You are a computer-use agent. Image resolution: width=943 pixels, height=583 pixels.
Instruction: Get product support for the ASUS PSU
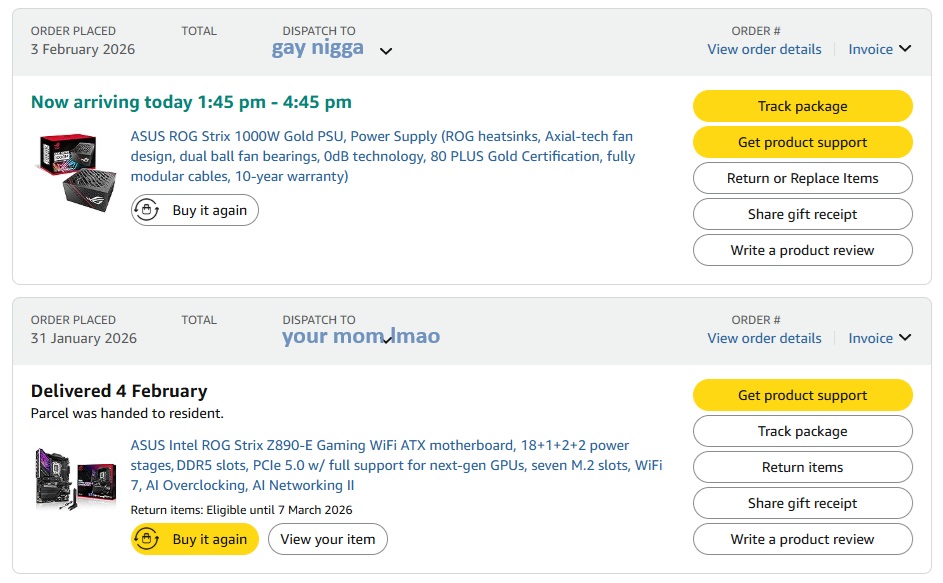click(802, 143)
